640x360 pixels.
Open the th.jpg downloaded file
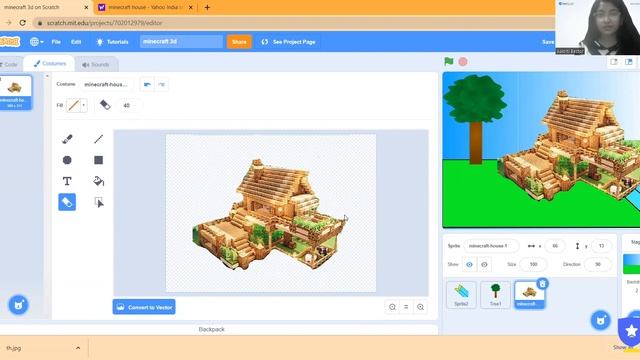(14, 348)
